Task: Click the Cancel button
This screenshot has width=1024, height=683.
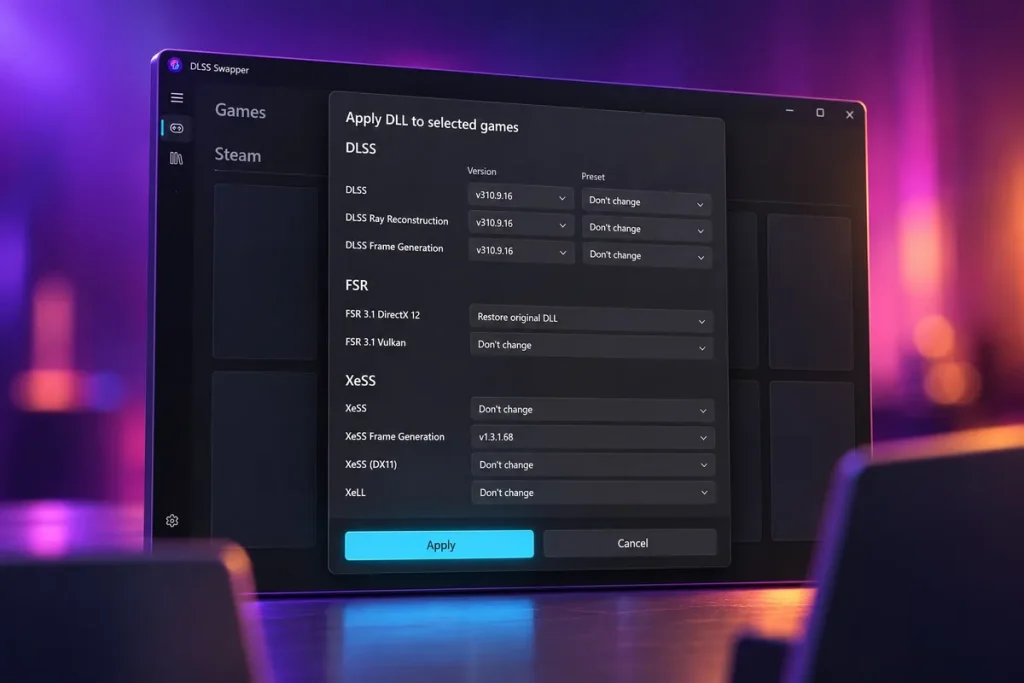Action: click(630, 543)
